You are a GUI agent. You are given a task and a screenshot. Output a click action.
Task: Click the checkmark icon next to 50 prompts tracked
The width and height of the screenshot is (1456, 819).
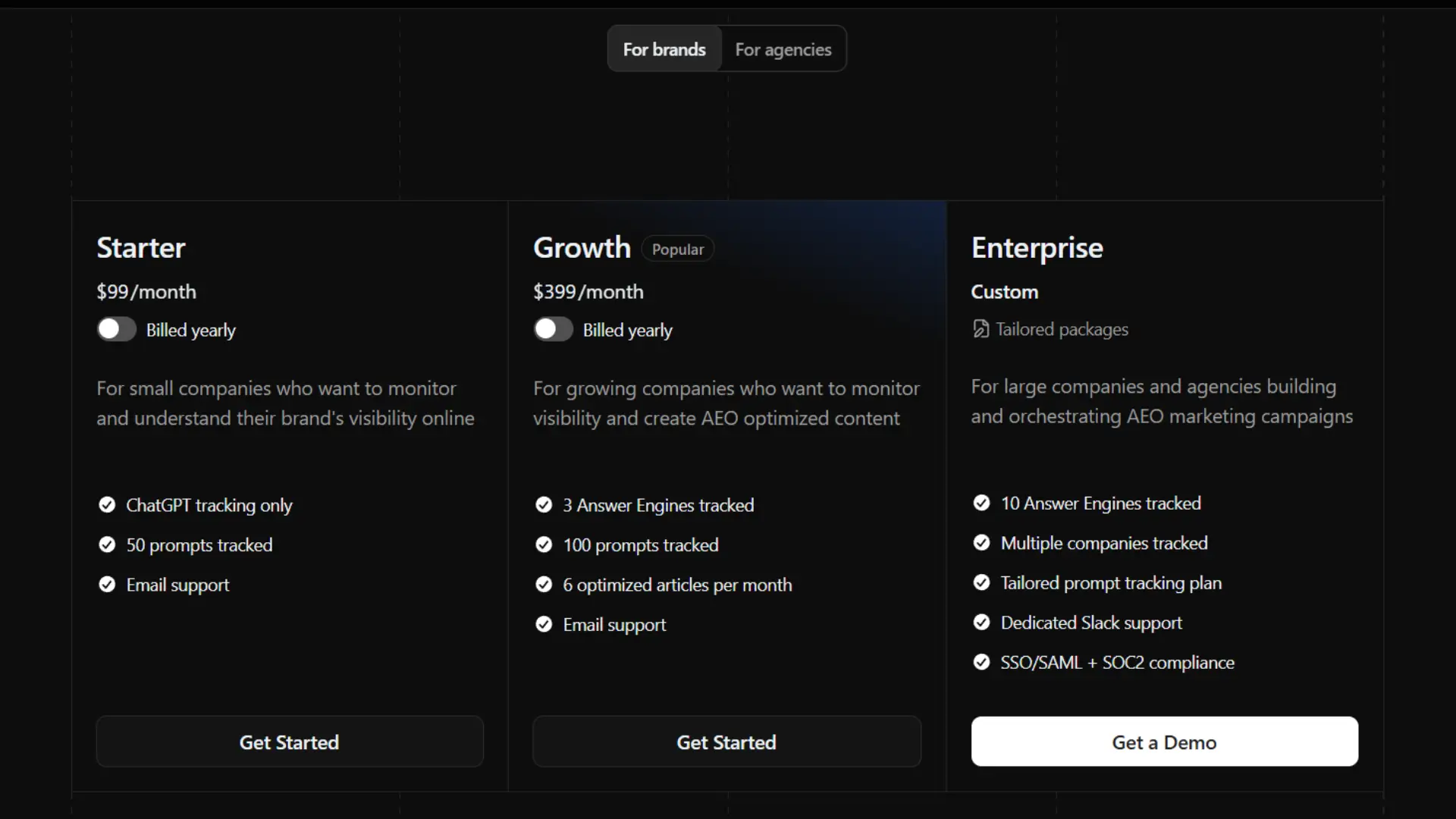tap(107, 544)
